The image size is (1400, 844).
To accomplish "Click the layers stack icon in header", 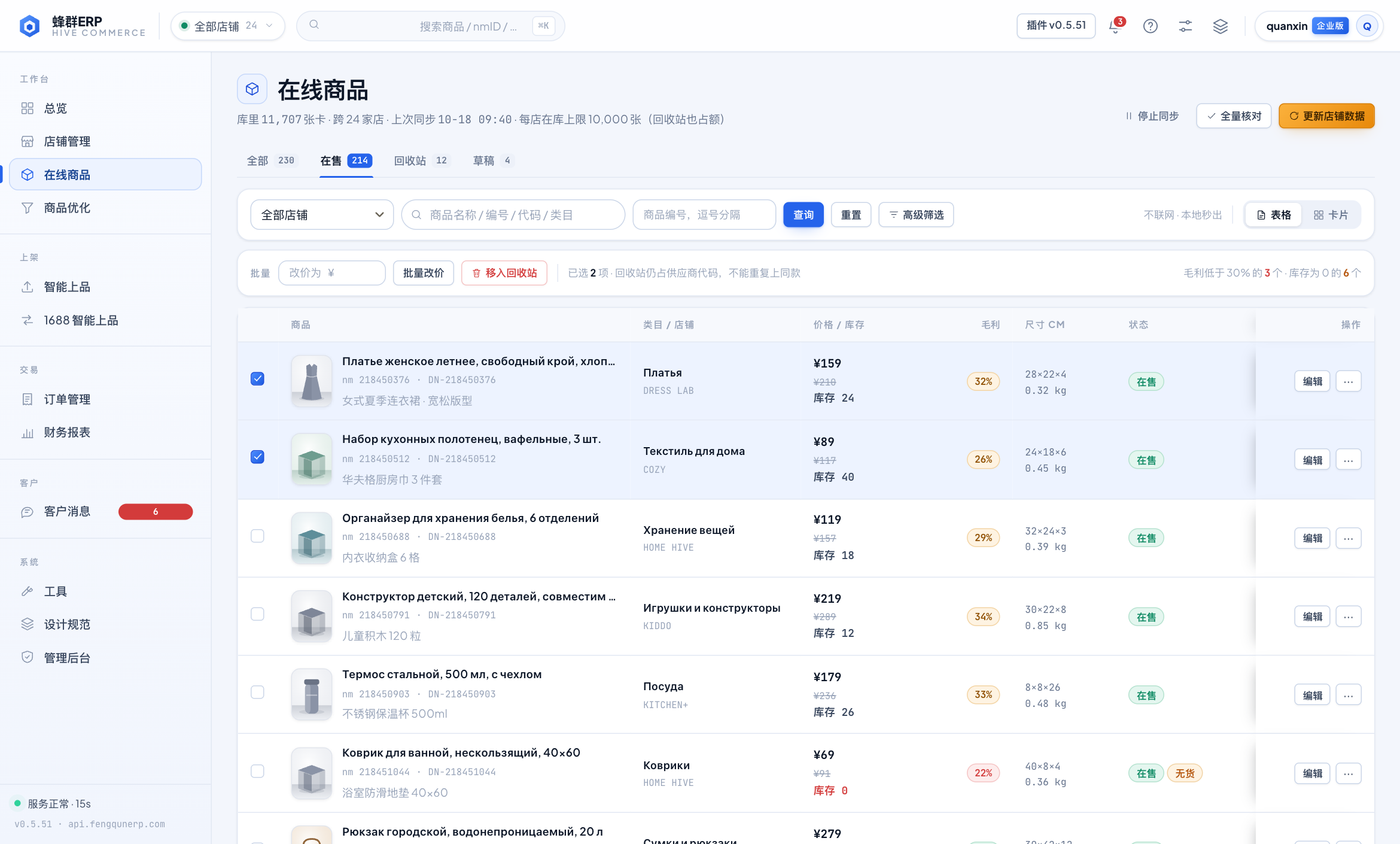I will [1221, 26].
